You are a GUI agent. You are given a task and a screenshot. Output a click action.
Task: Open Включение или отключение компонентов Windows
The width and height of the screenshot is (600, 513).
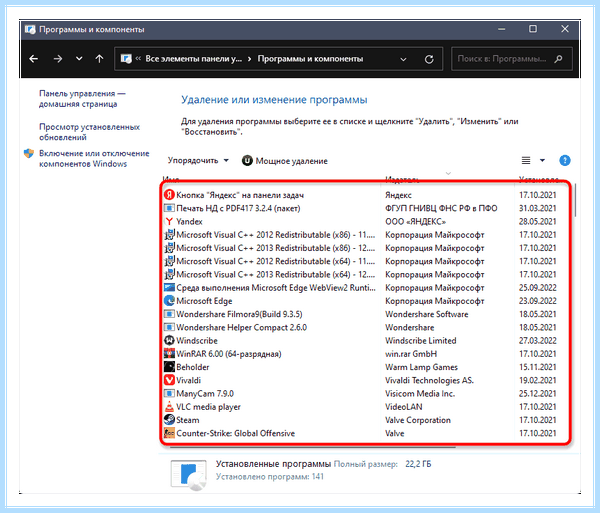click(94, 158)
